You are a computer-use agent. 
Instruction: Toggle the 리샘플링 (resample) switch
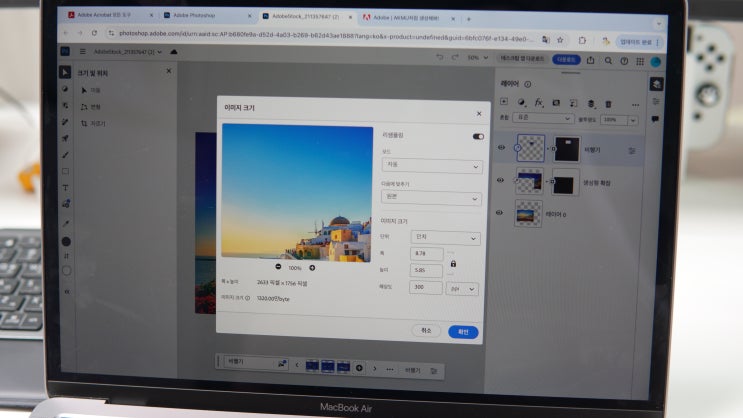pos(478,136)
